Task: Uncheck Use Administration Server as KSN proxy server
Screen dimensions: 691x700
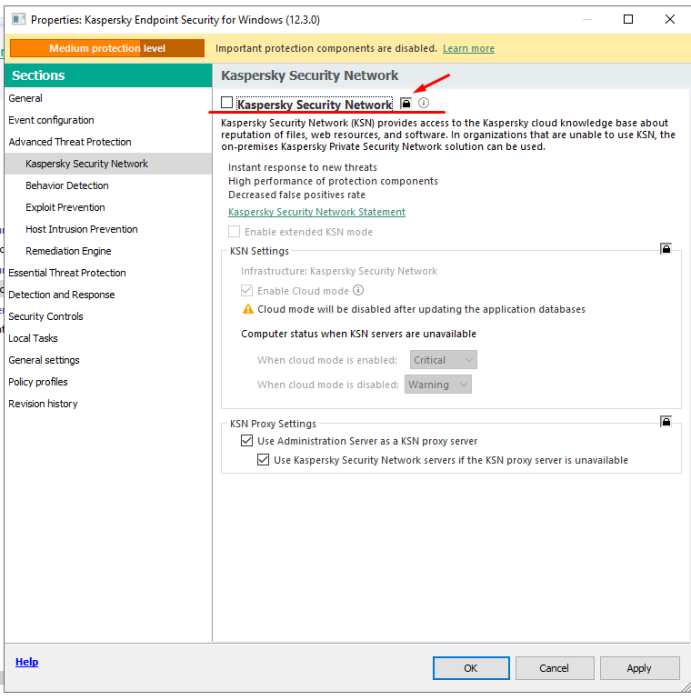Action: point(247,441)
